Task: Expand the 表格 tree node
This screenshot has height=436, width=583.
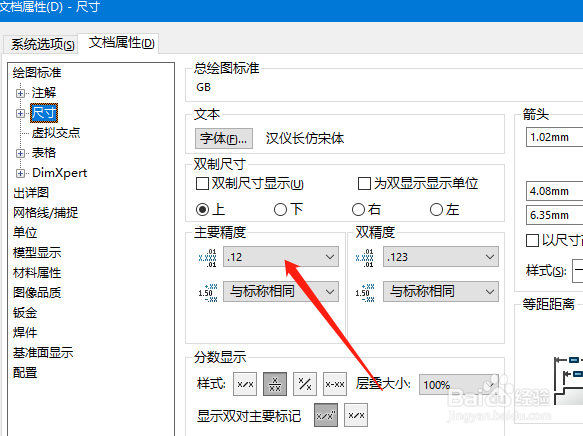Action: coord(20,153)
